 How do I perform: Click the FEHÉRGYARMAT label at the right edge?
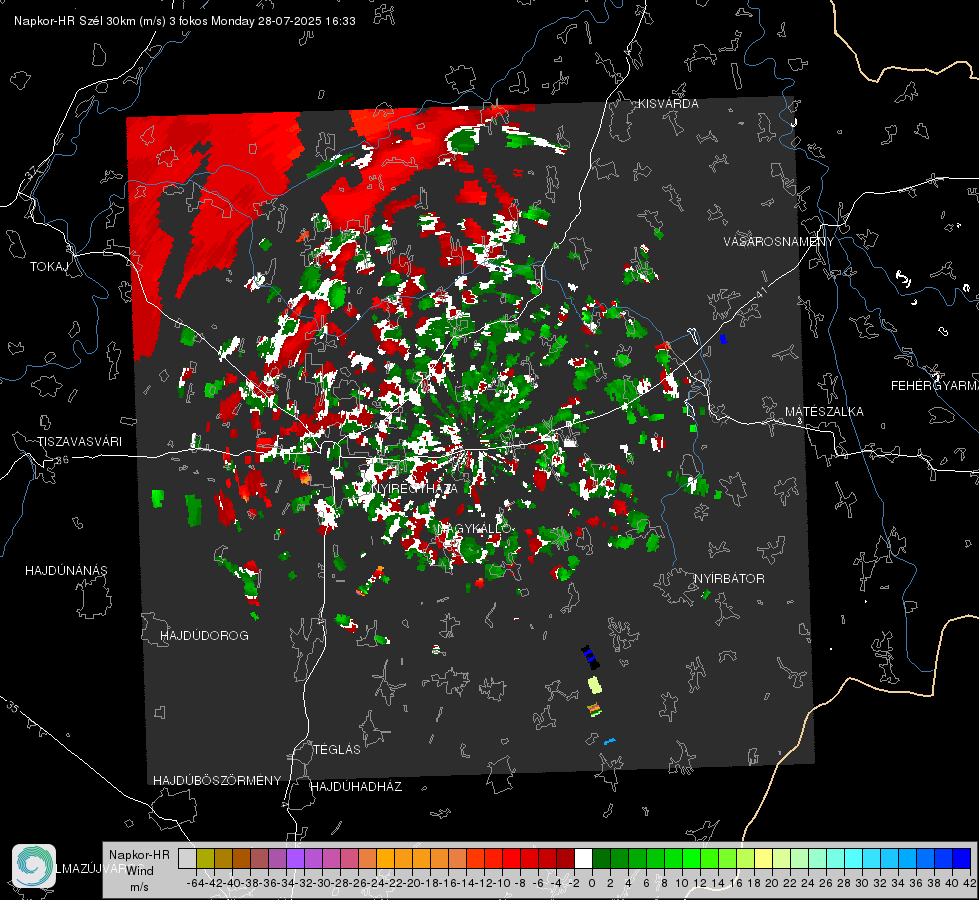click(x=935, y=386)
